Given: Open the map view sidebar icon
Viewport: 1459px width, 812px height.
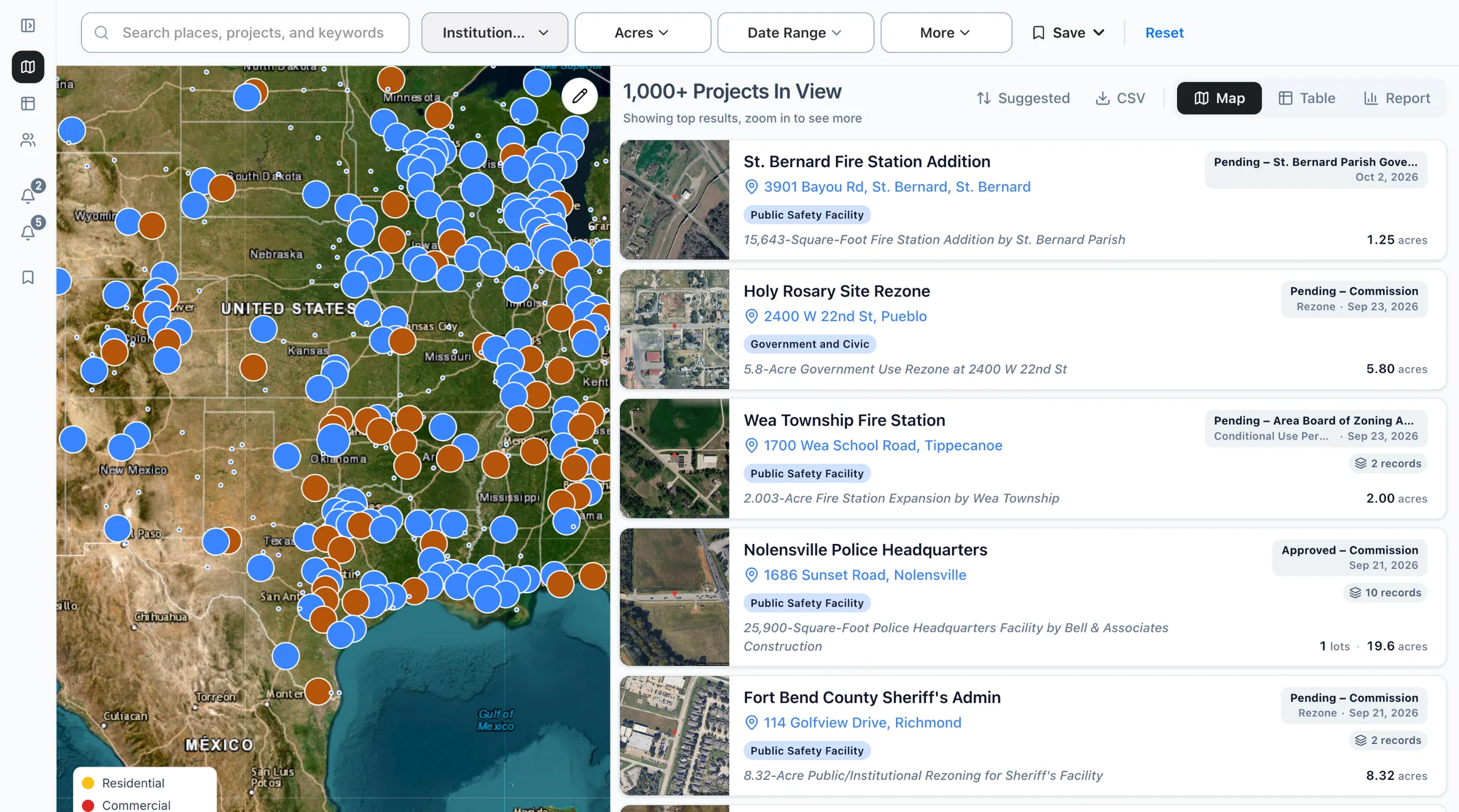Looking at the screenshot, I should (28, 67).
